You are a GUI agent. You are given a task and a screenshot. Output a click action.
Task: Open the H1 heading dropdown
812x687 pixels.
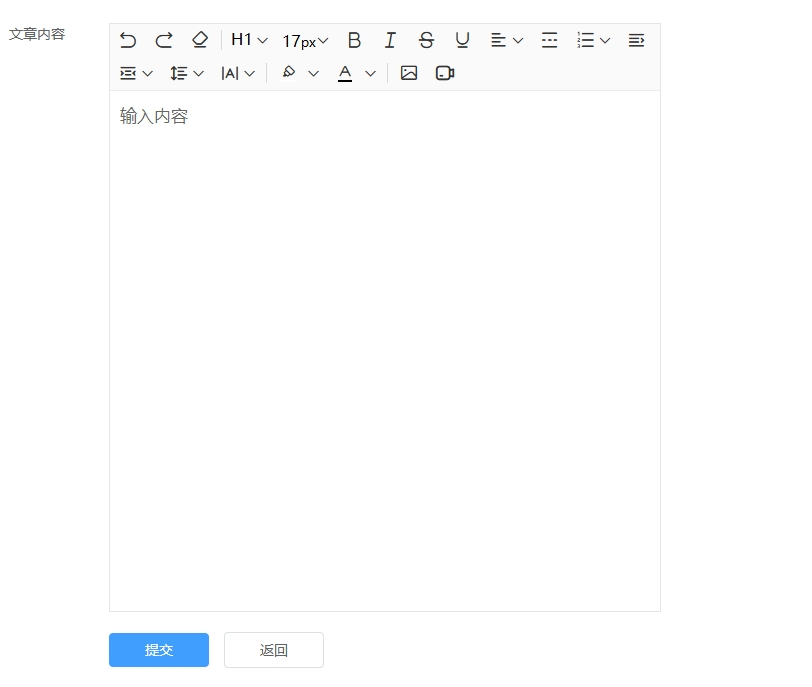[x=248, y=40]
